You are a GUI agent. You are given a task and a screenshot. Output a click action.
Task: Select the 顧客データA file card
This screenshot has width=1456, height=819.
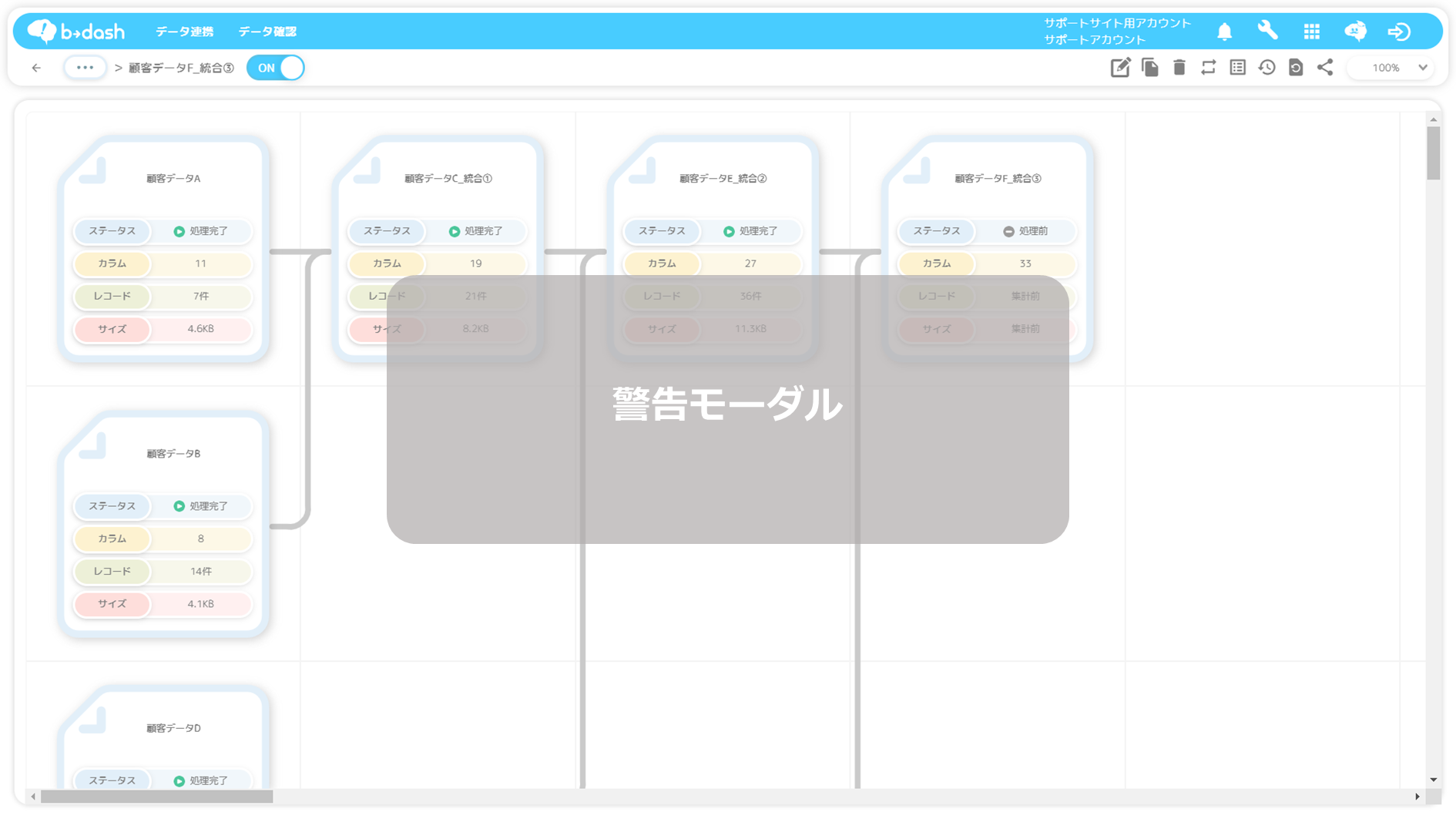point(163,249)
